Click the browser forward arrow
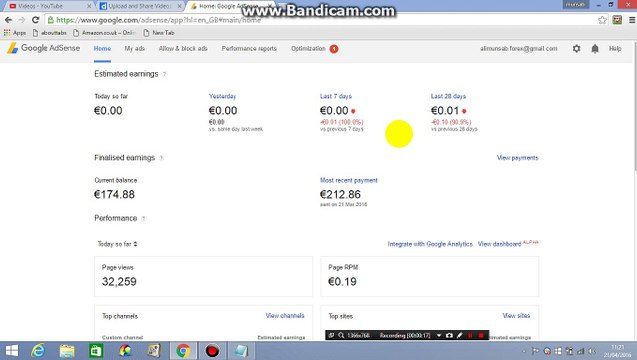 pos(22,20)
